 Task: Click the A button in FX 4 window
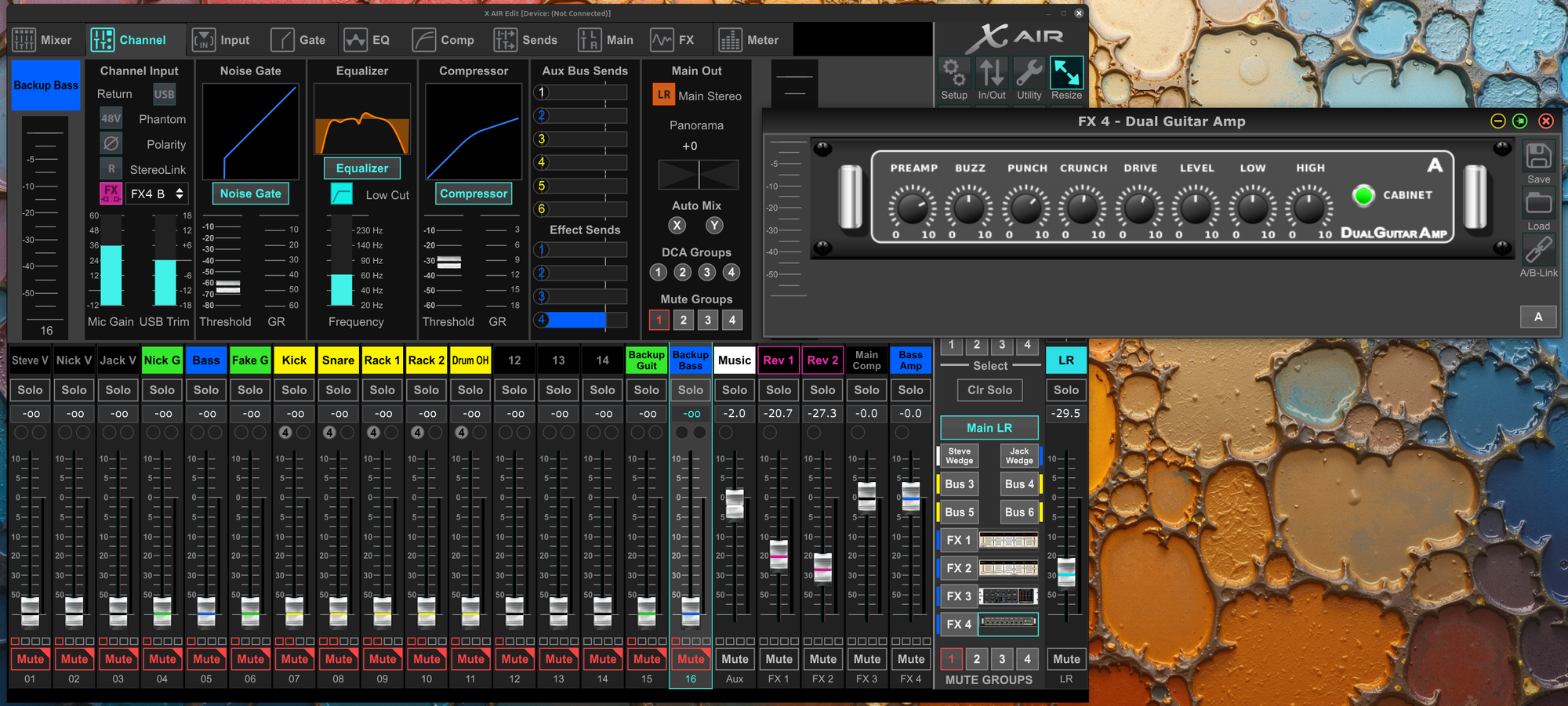click(1538, 317)
